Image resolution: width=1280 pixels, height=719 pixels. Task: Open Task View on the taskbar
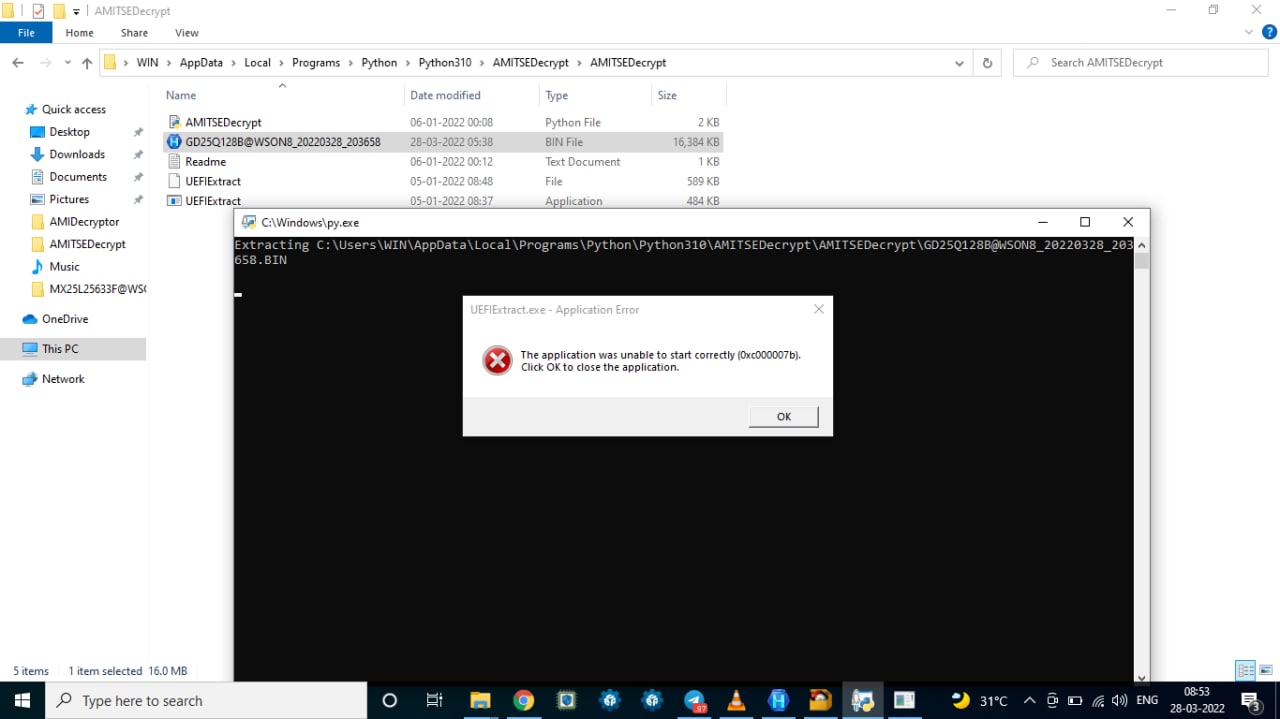(434, 700)
